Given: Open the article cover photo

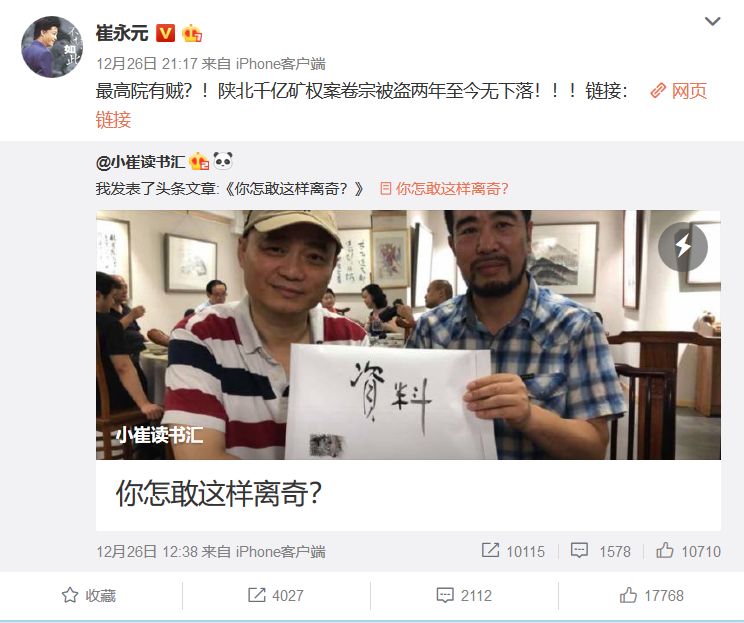Looking at the screenshot, I should click(408, 335).
